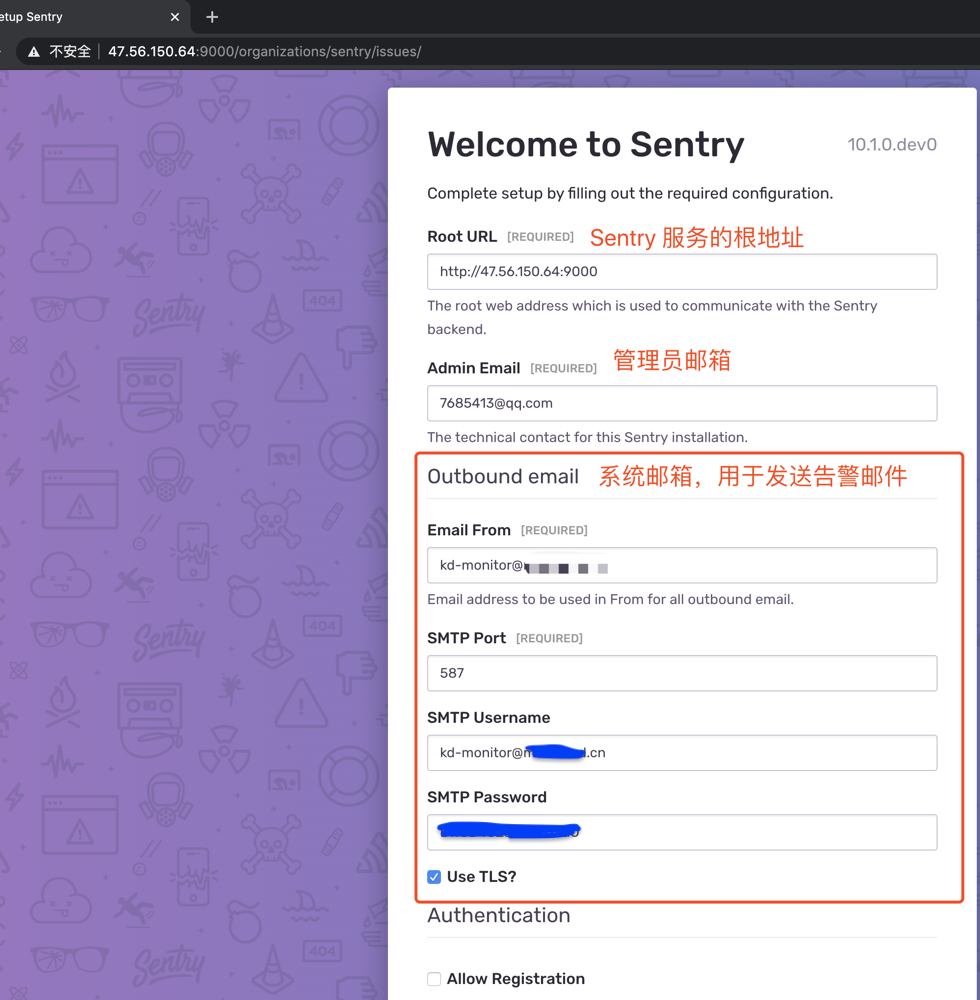Image resolution: width=980 pixels, height=1000 pixels.
Task: Click the version text 10.1.0.dev0
Action: (891, 145)
